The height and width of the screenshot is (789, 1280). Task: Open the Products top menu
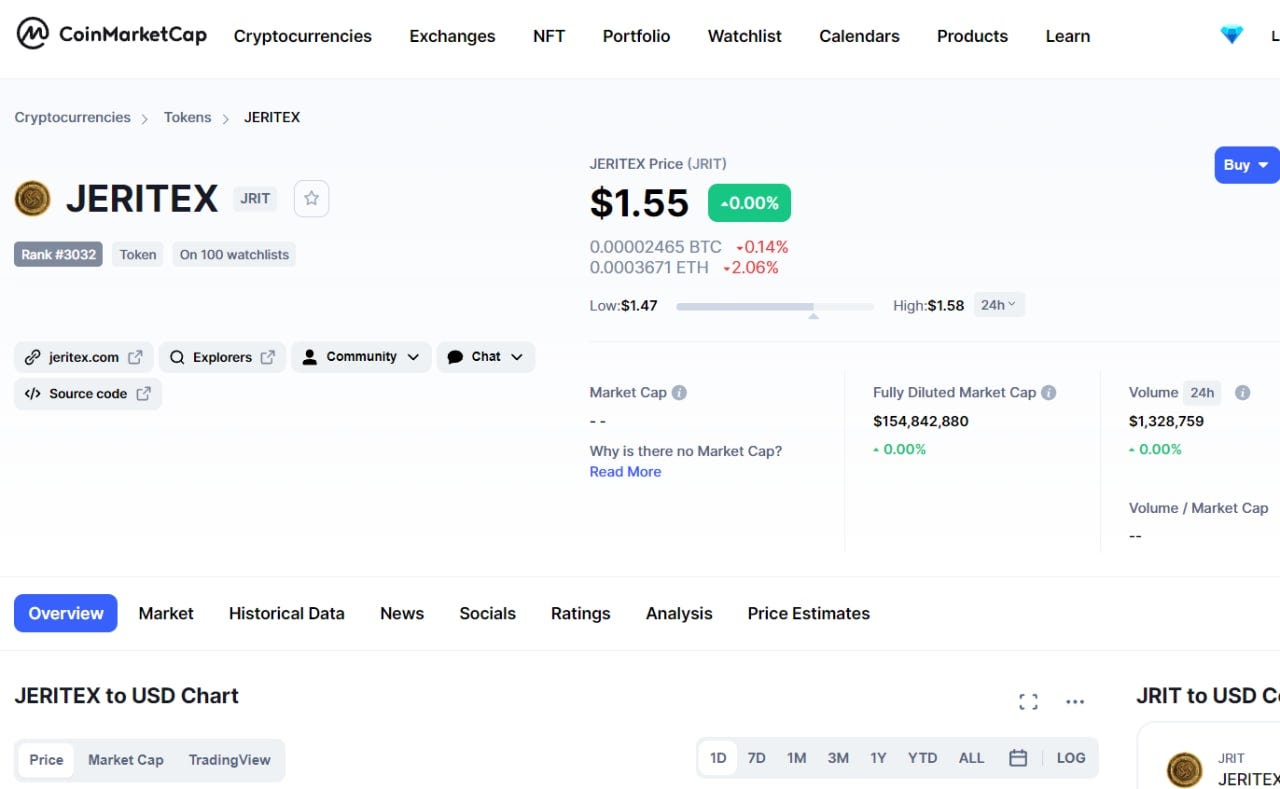pyautogui.click(x=972, y=36)
